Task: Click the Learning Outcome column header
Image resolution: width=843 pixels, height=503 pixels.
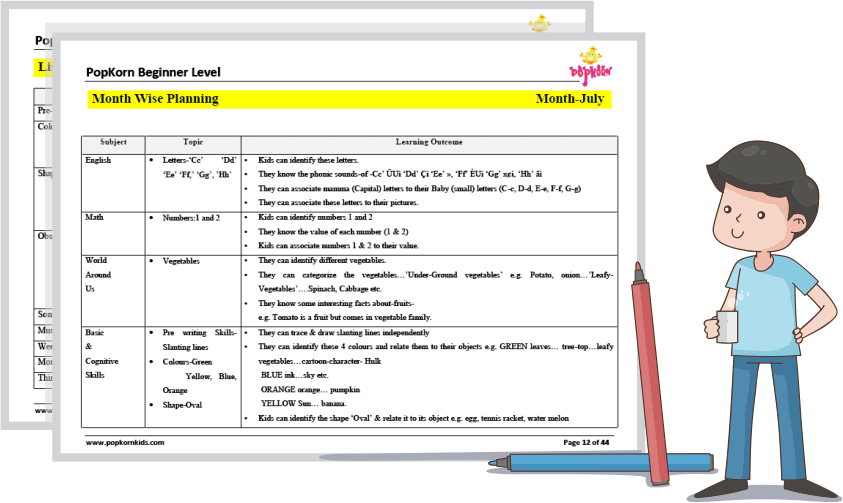Action: [x=429, y=142]
